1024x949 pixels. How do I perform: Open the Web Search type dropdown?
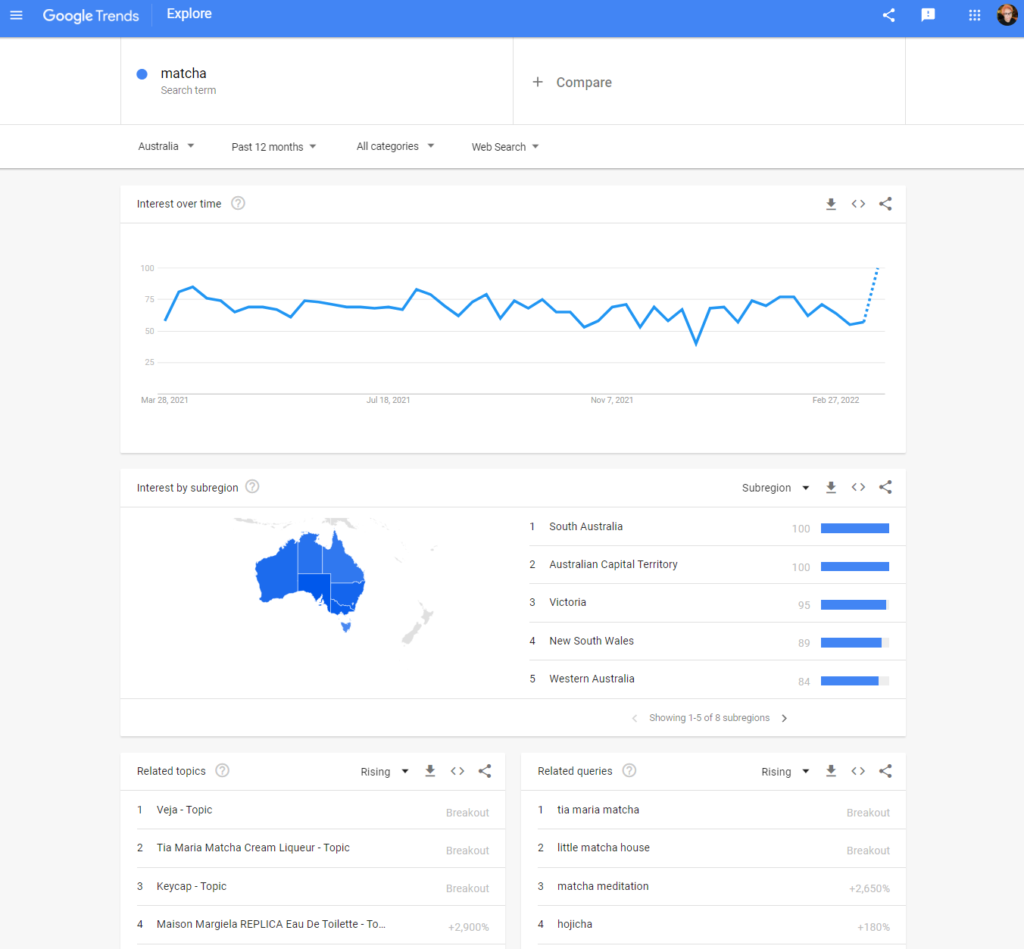505,147
